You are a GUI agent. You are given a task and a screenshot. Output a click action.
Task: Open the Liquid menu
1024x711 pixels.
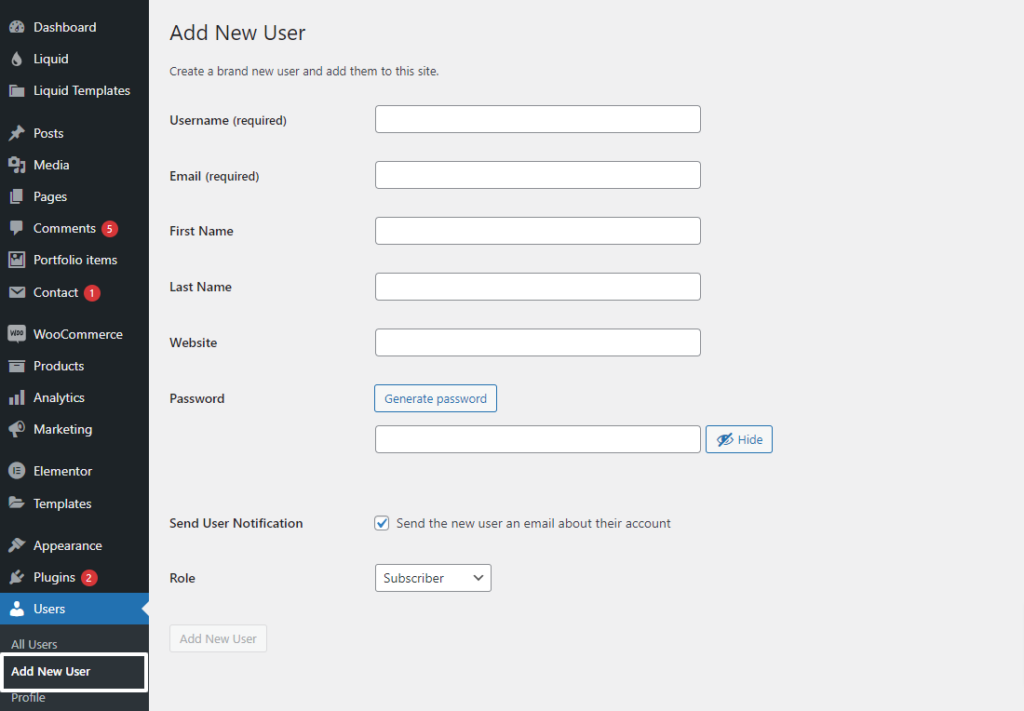pyautogui.click(x=74, y=59)
